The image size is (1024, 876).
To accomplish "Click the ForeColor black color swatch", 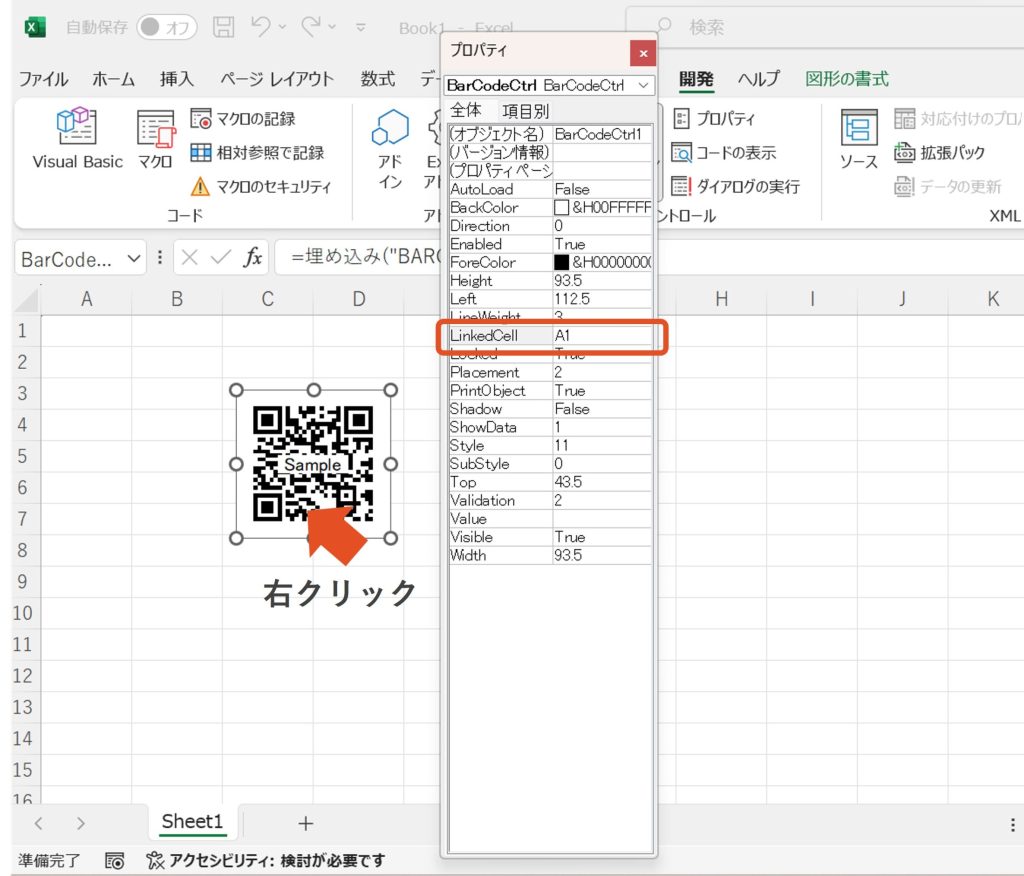I will [561, 263].
